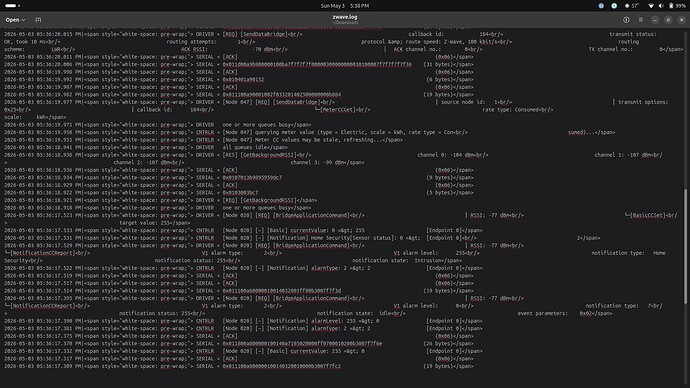Click 'scale: kWh' log text
The image size is (690, 388).
[x=26, y=117]
